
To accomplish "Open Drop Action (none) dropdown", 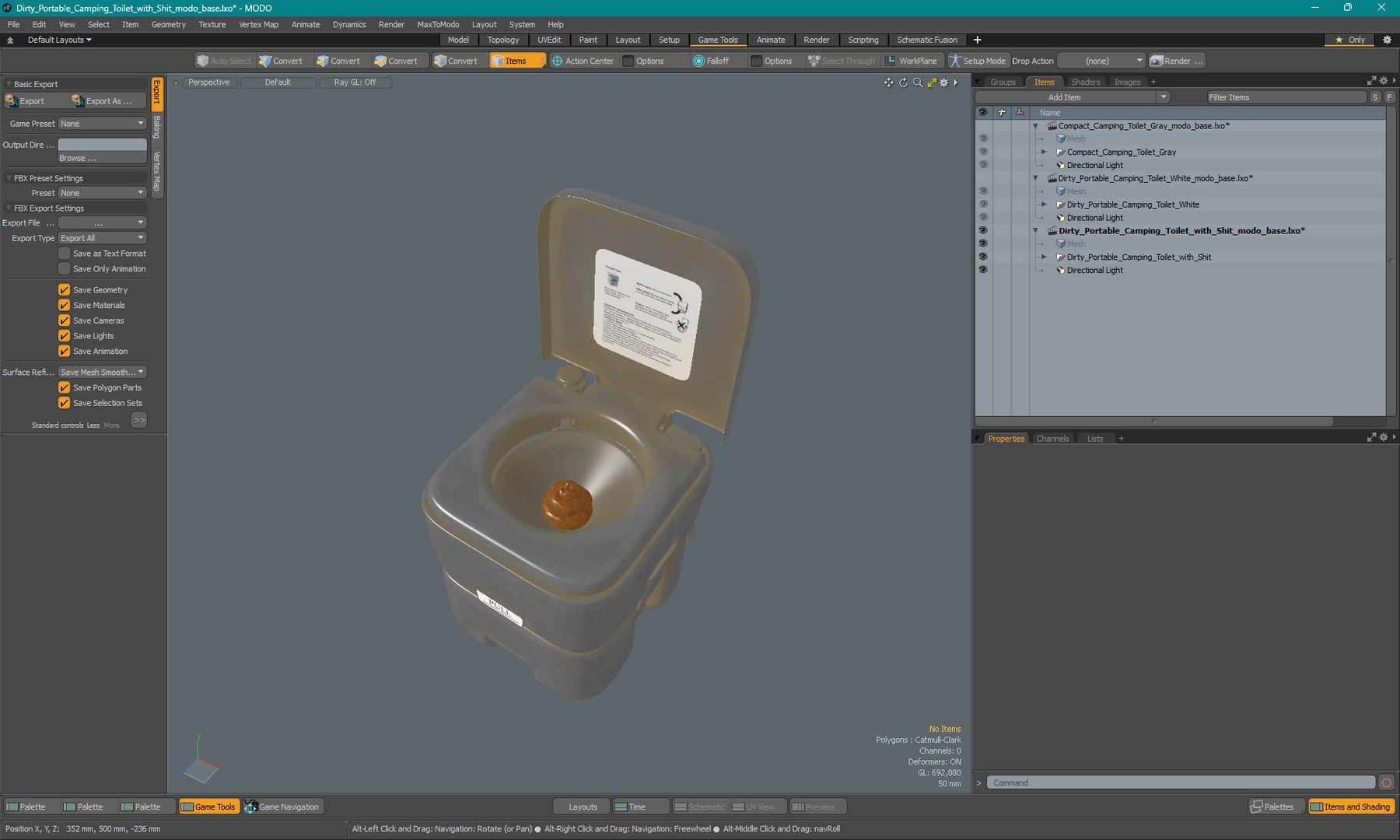I will [x=1102, y=61].
